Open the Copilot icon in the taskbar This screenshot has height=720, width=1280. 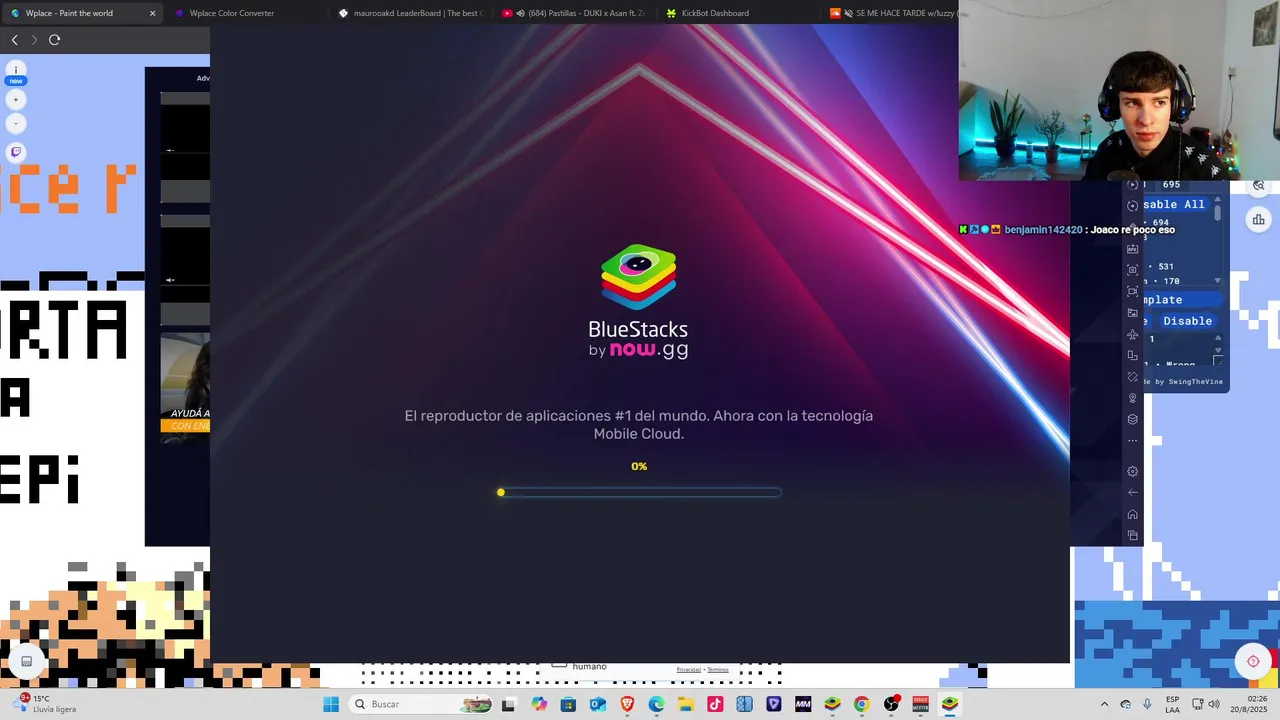(x=539, y=704)
